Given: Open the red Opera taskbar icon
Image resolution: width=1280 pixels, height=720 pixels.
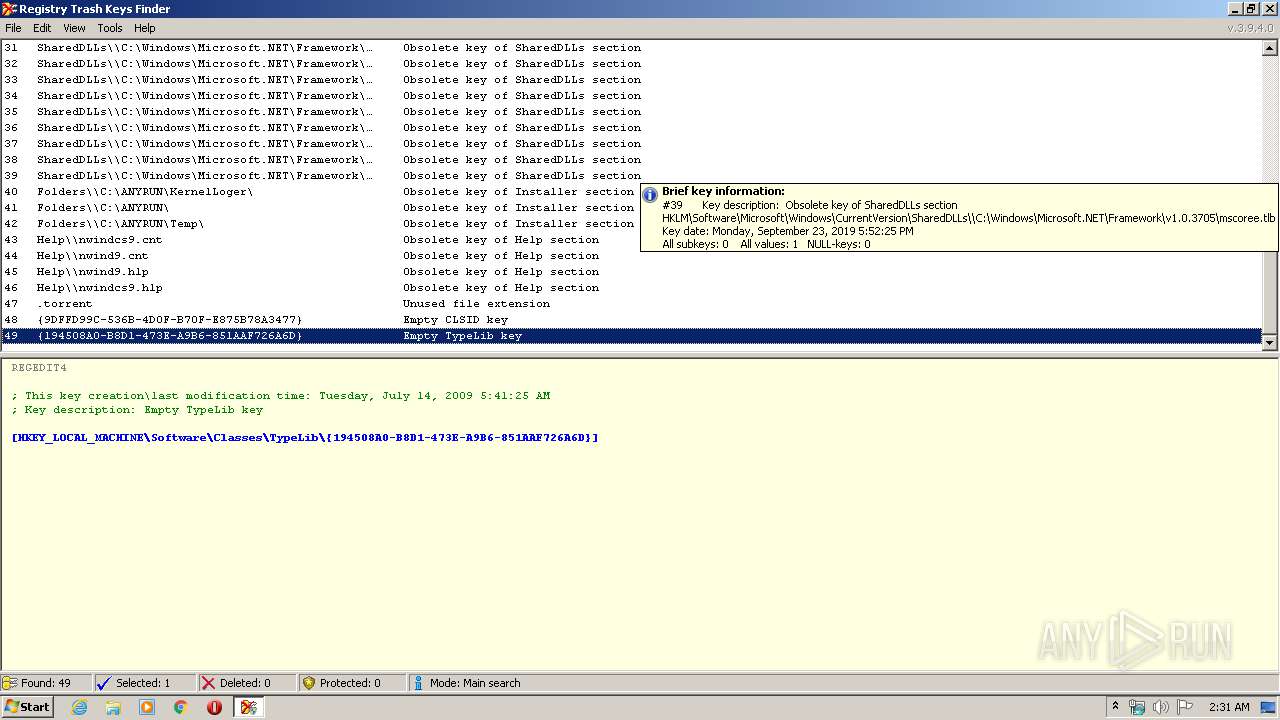Looking at the screenshot, I should click(214, 707).
